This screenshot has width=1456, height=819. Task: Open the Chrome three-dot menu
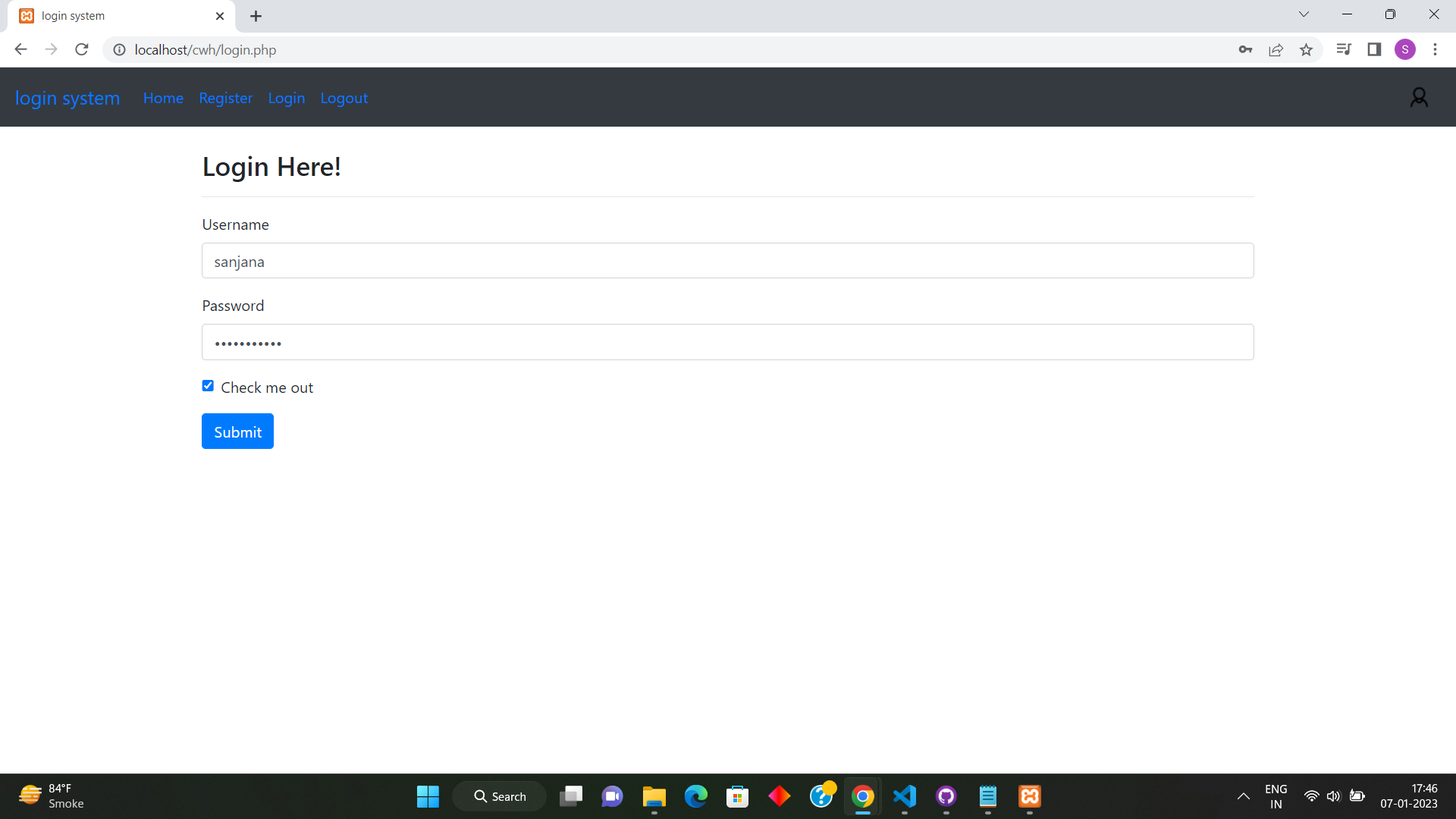(x=1435, y=49)
